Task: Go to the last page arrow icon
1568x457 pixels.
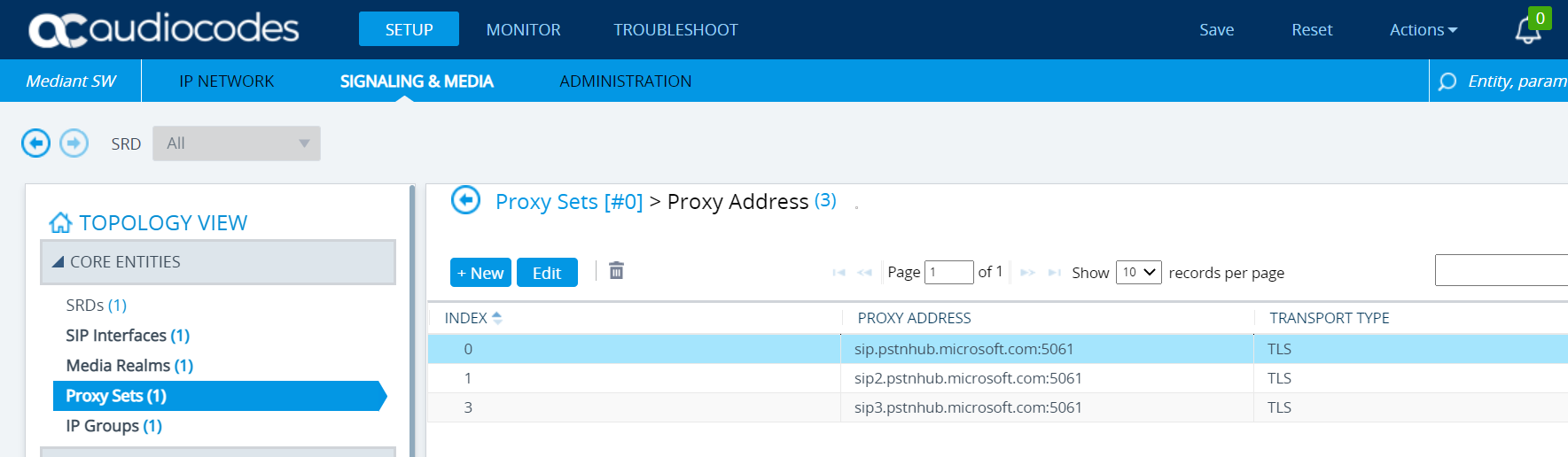Action: click(1054, 273)
